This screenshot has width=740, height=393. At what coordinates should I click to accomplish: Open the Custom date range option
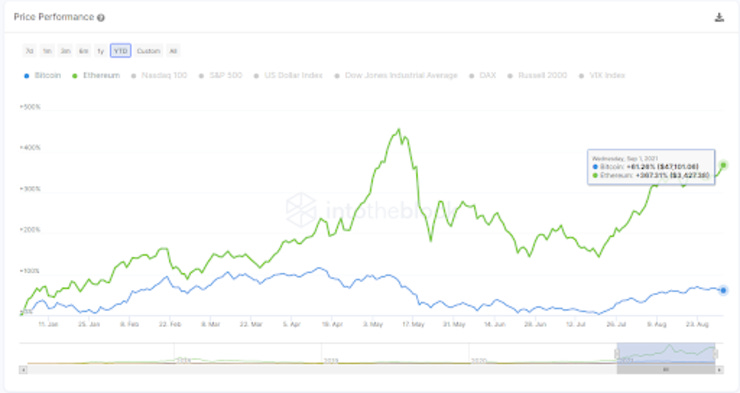tap(148, 50)
